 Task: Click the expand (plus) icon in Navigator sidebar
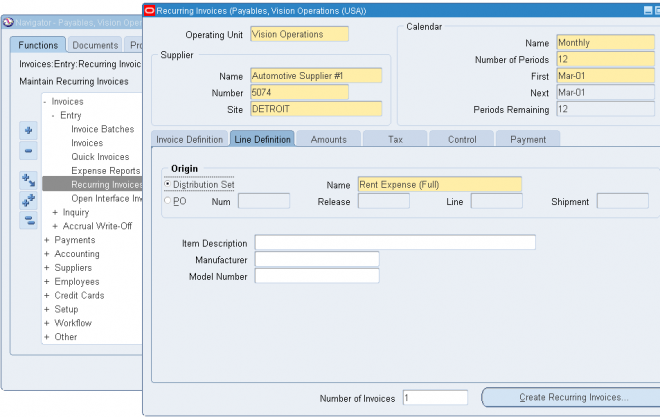(28, 130)
